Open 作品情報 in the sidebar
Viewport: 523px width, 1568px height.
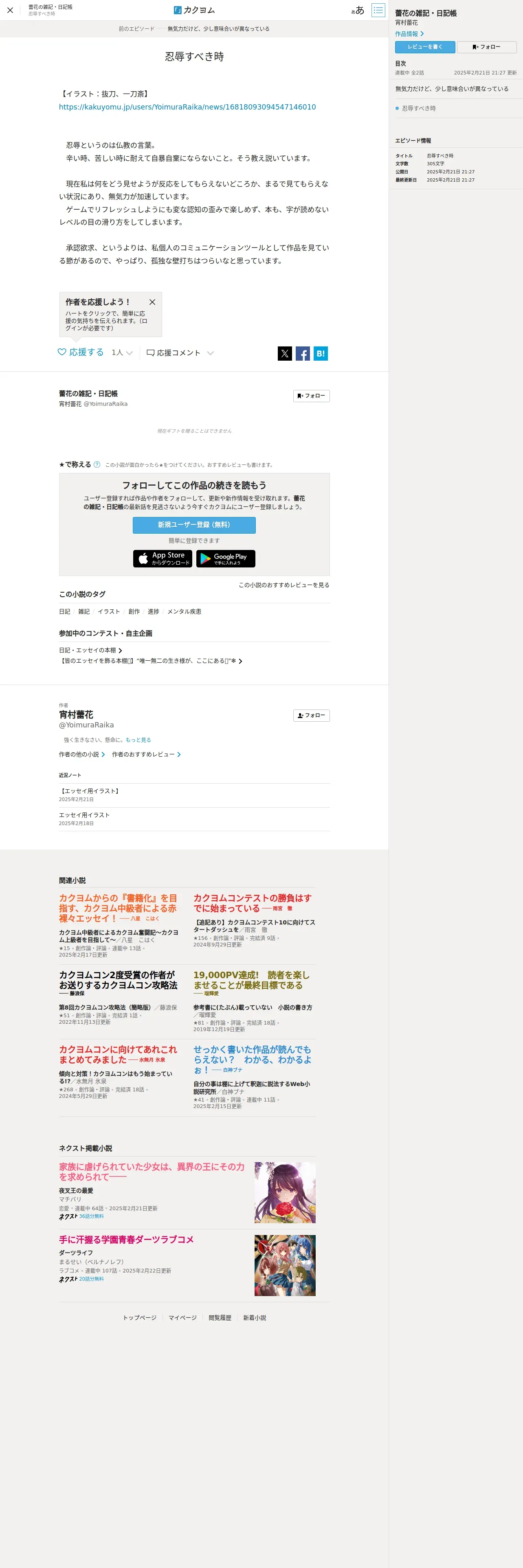tap(409, 34)
